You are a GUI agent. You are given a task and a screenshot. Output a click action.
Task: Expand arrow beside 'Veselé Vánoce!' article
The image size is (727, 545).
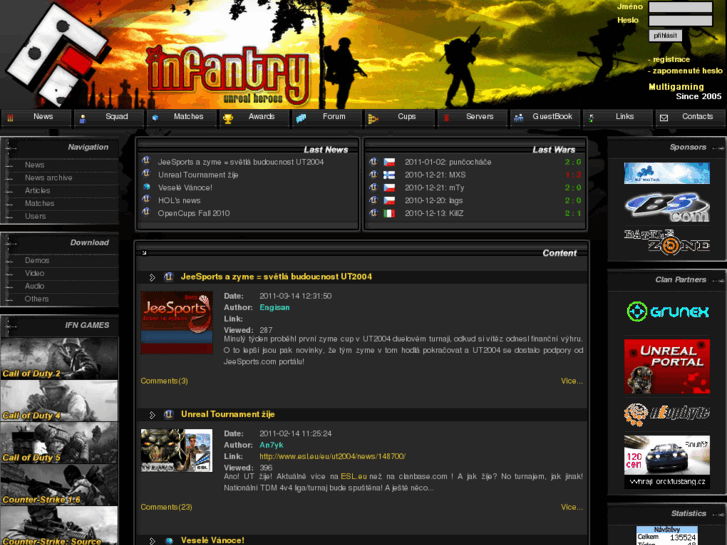point(152,541)
